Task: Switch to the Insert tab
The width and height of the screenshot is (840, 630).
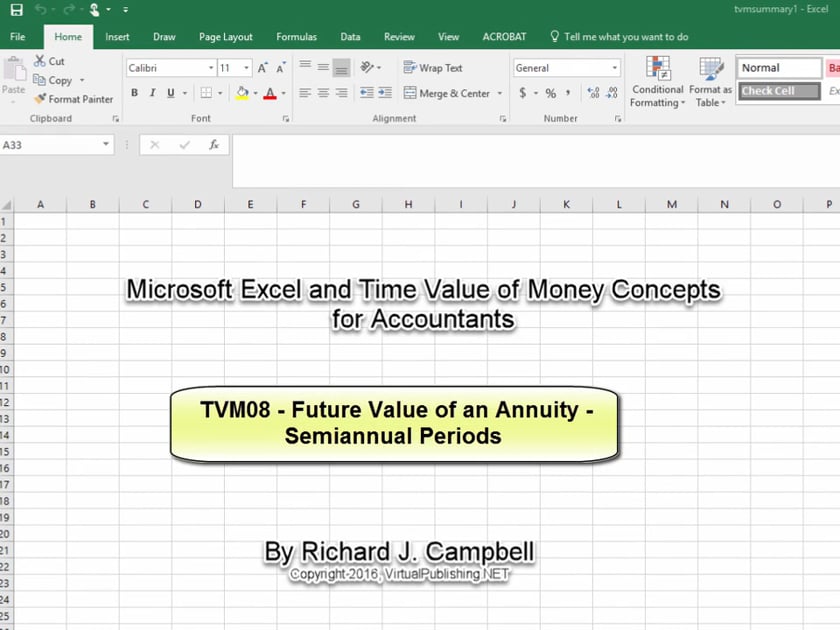Action: coord(117,36)
